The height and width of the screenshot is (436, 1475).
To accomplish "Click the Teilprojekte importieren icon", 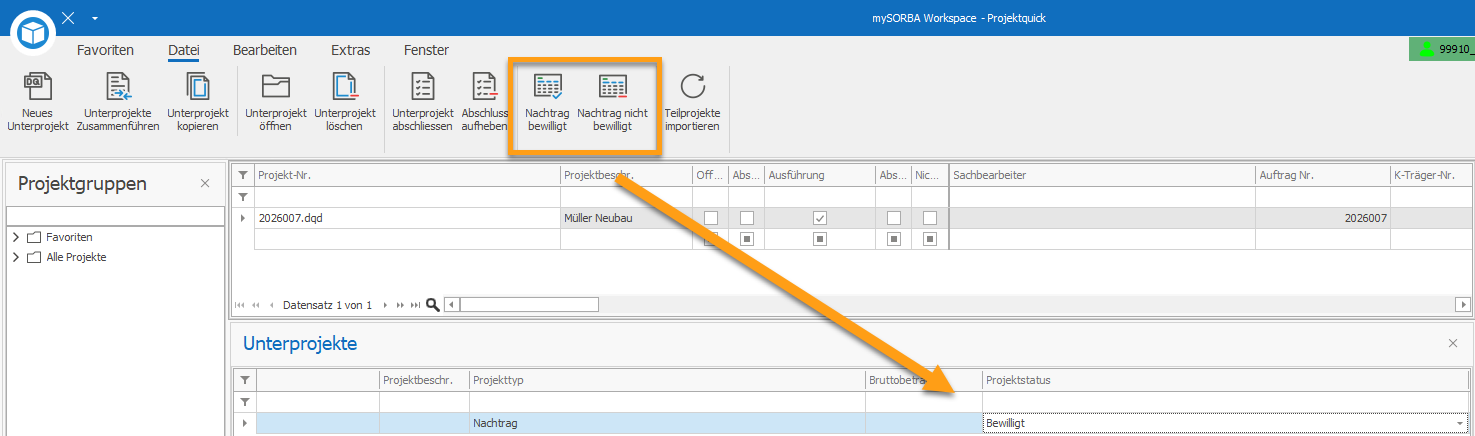I will (692, 87).
